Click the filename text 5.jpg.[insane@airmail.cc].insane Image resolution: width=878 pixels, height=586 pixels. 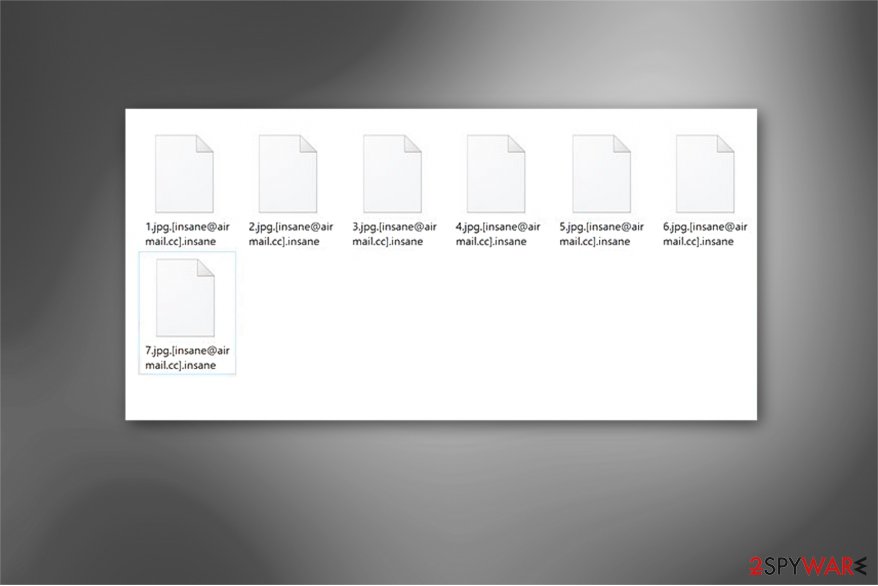[x=601, y=234]
